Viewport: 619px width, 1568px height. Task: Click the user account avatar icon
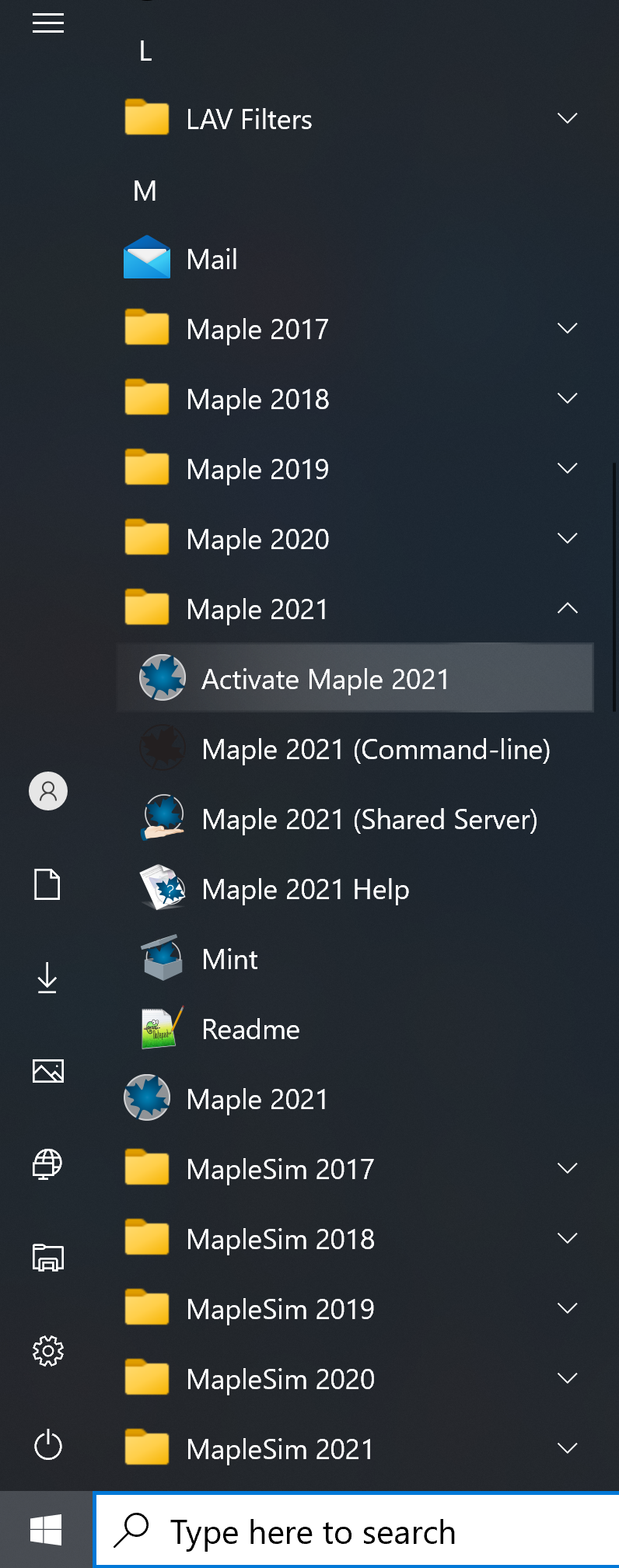pos(48,791)
